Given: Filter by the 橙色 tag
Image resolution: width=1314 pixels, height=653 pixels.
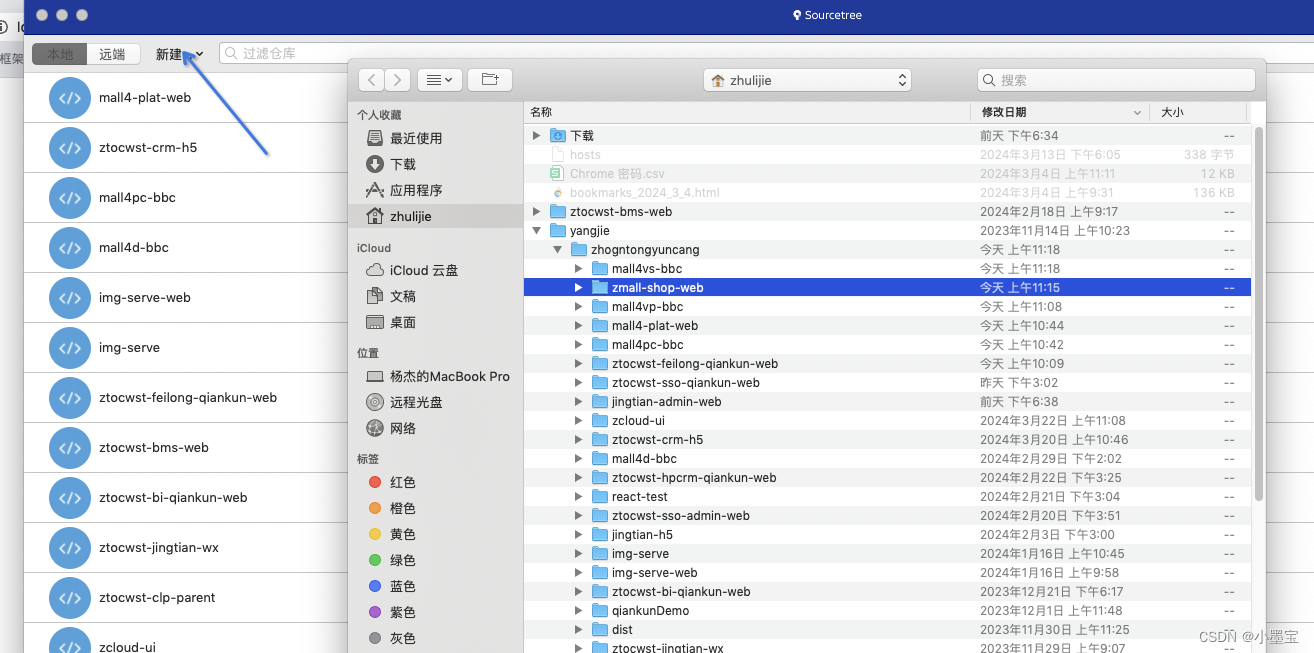Looking at the screenshot, I should [x=404, y=508].
